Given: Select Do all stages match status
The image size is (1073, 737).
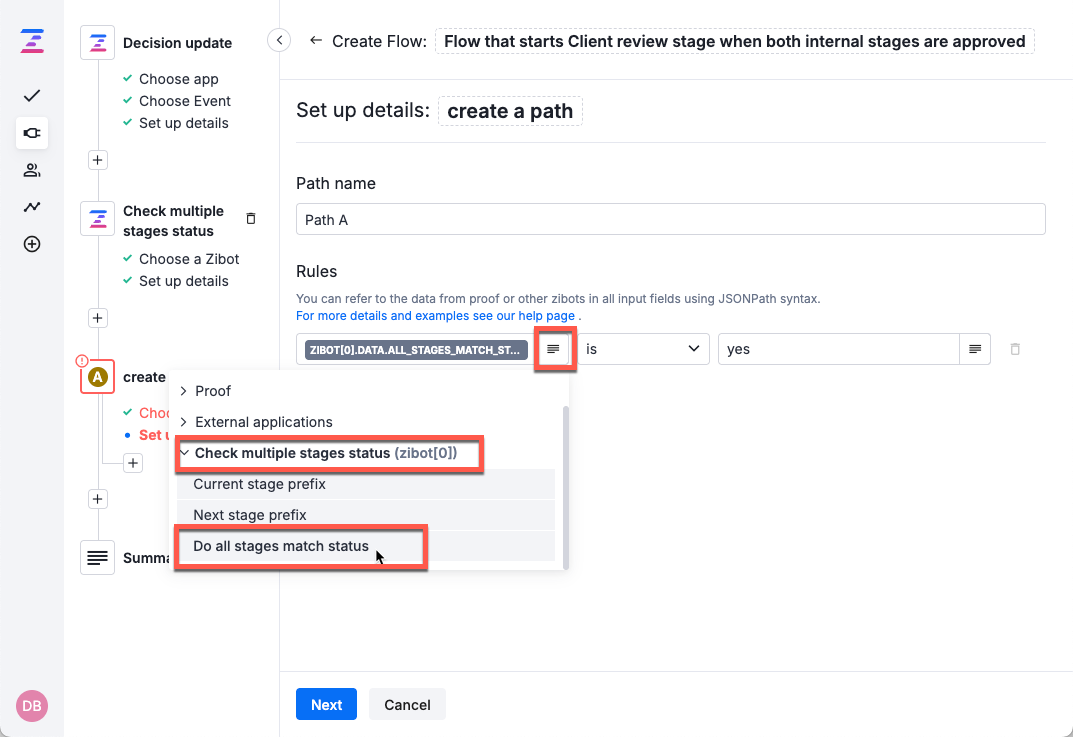Looking at the screenshot, I should coord(281,546).
